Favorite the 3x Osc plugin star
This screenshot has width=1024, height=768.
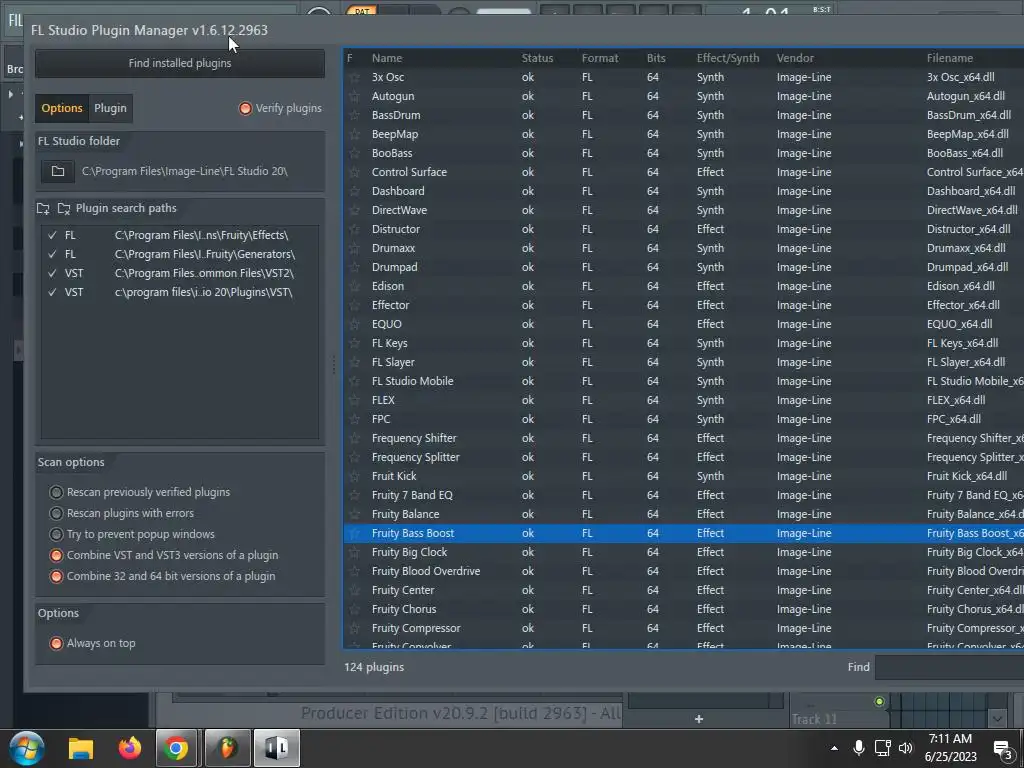354,77
